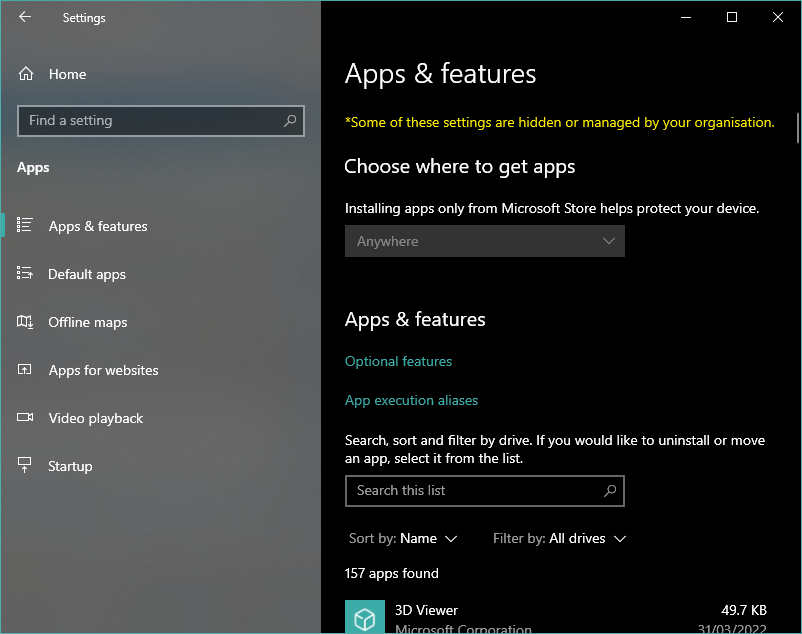Click the Offline maps icon
Viewport: 802px width, 634px height.
pyautogui.click(x=26, y=322)
